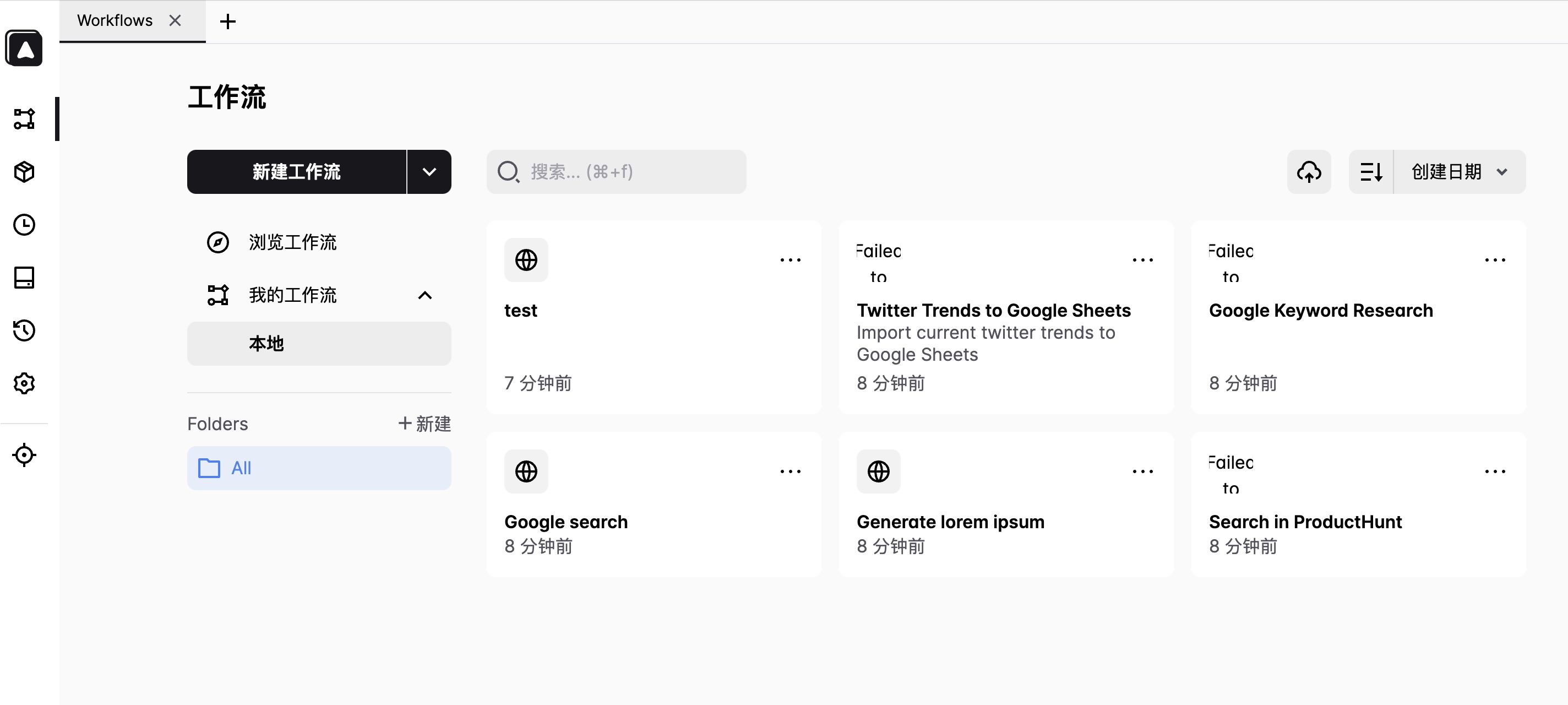Open the 创建日期 sort dropdown
Image resolution: width=1568 pixels, height=705 pixels.
pos(1459,172)
